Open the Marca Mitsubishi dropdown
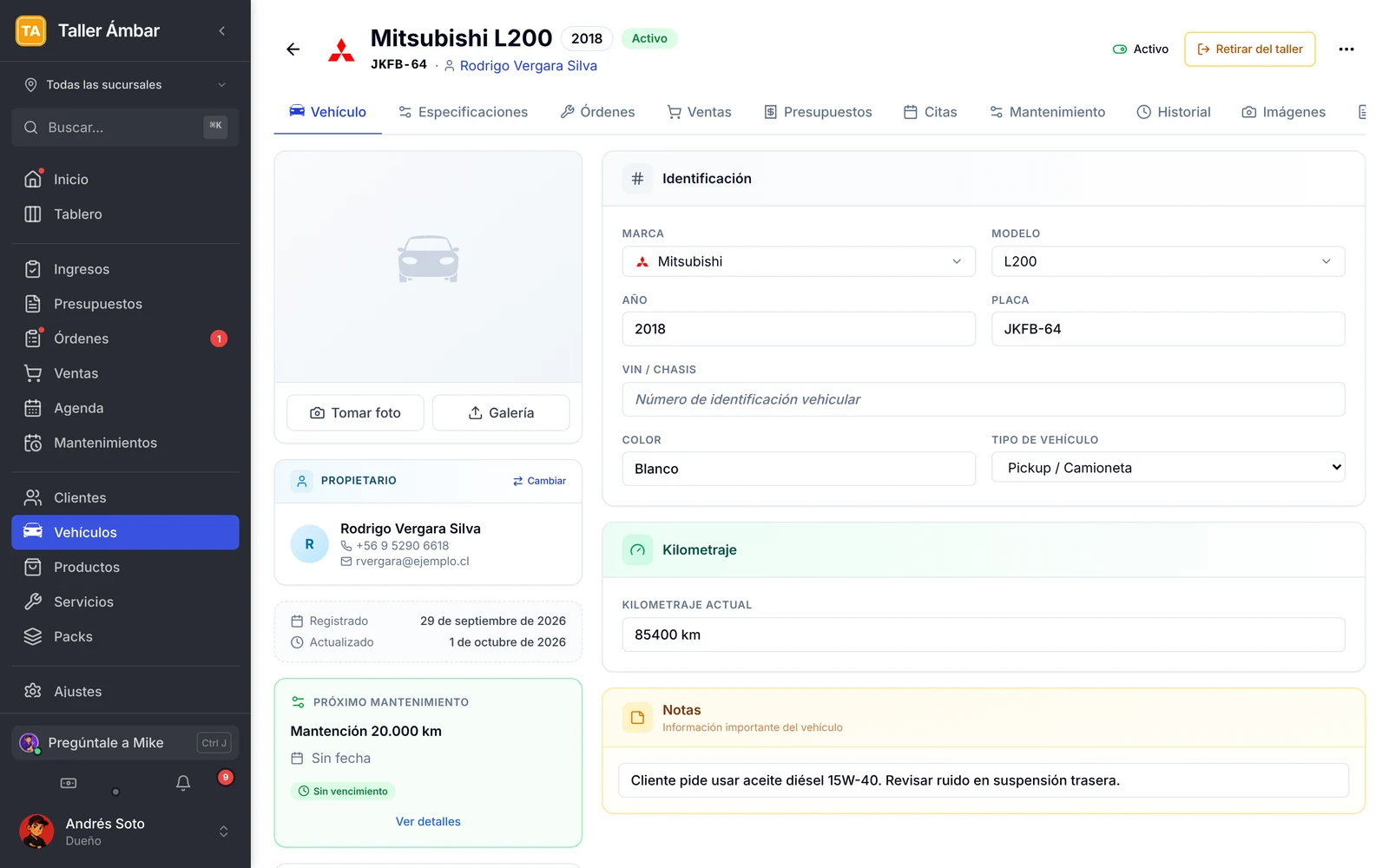This screenshot has height=868, width=1389. (799, 261)
